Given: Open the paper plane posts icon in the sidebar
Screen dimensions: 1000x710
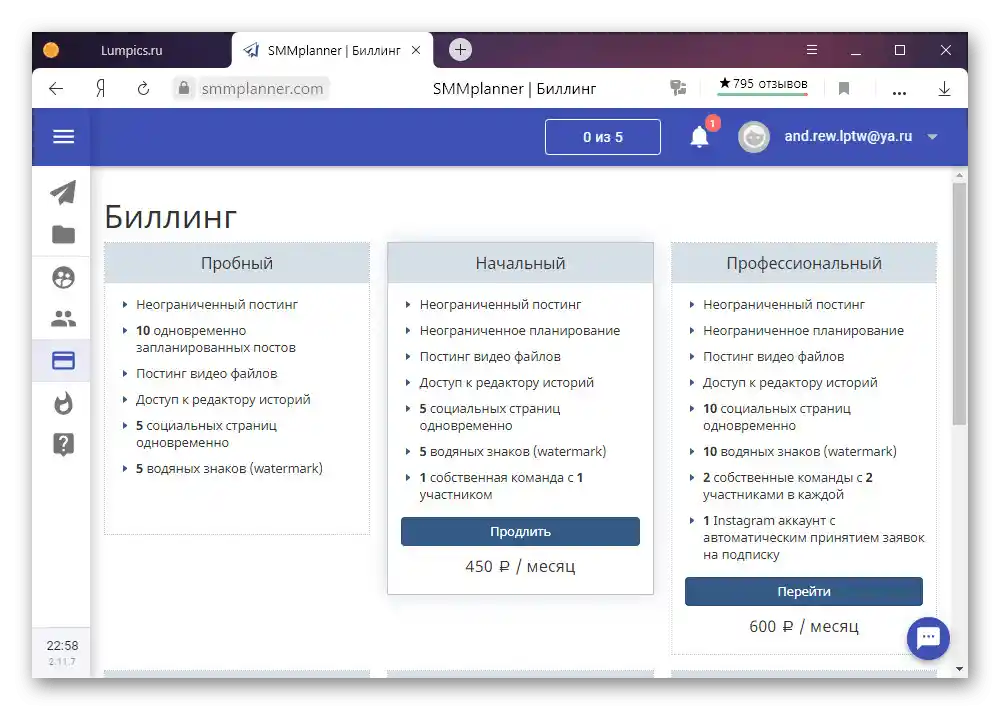Looking at the screenshot, I should (63, 192).
